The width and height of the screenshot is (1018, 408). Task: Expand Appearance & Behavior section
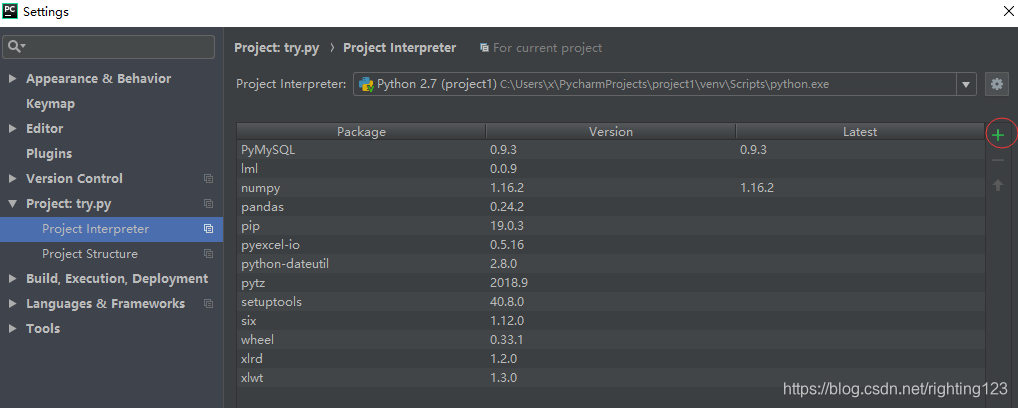(12, 79)
